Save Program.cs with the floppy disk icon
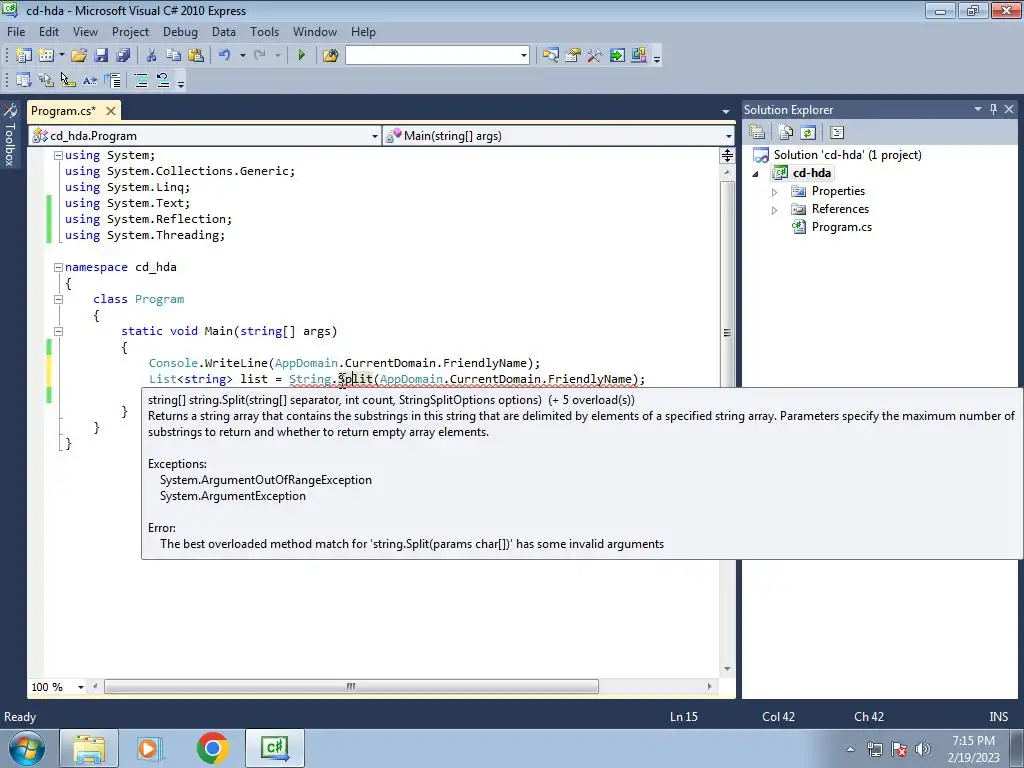Screen dimensions: 1024x768 [x=101, y=56]
